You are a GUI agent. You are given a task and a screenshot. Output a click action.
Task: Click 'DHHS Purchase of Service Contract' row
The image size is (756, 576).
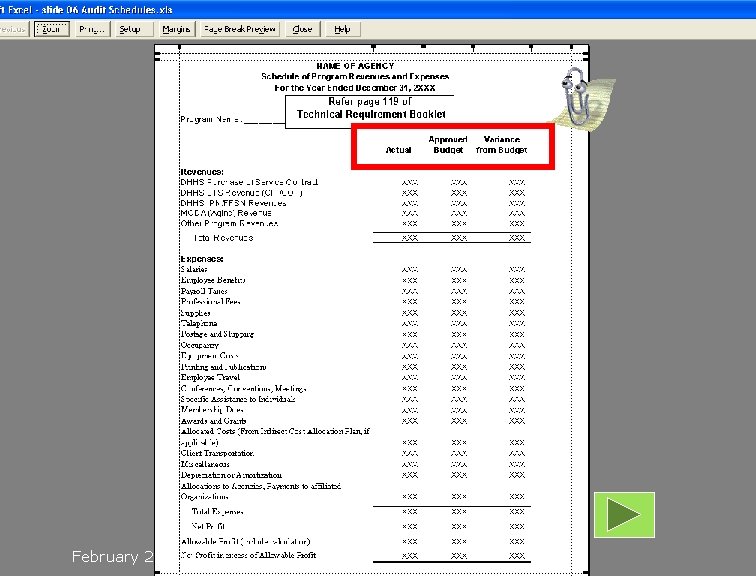(x=249, y=182)
